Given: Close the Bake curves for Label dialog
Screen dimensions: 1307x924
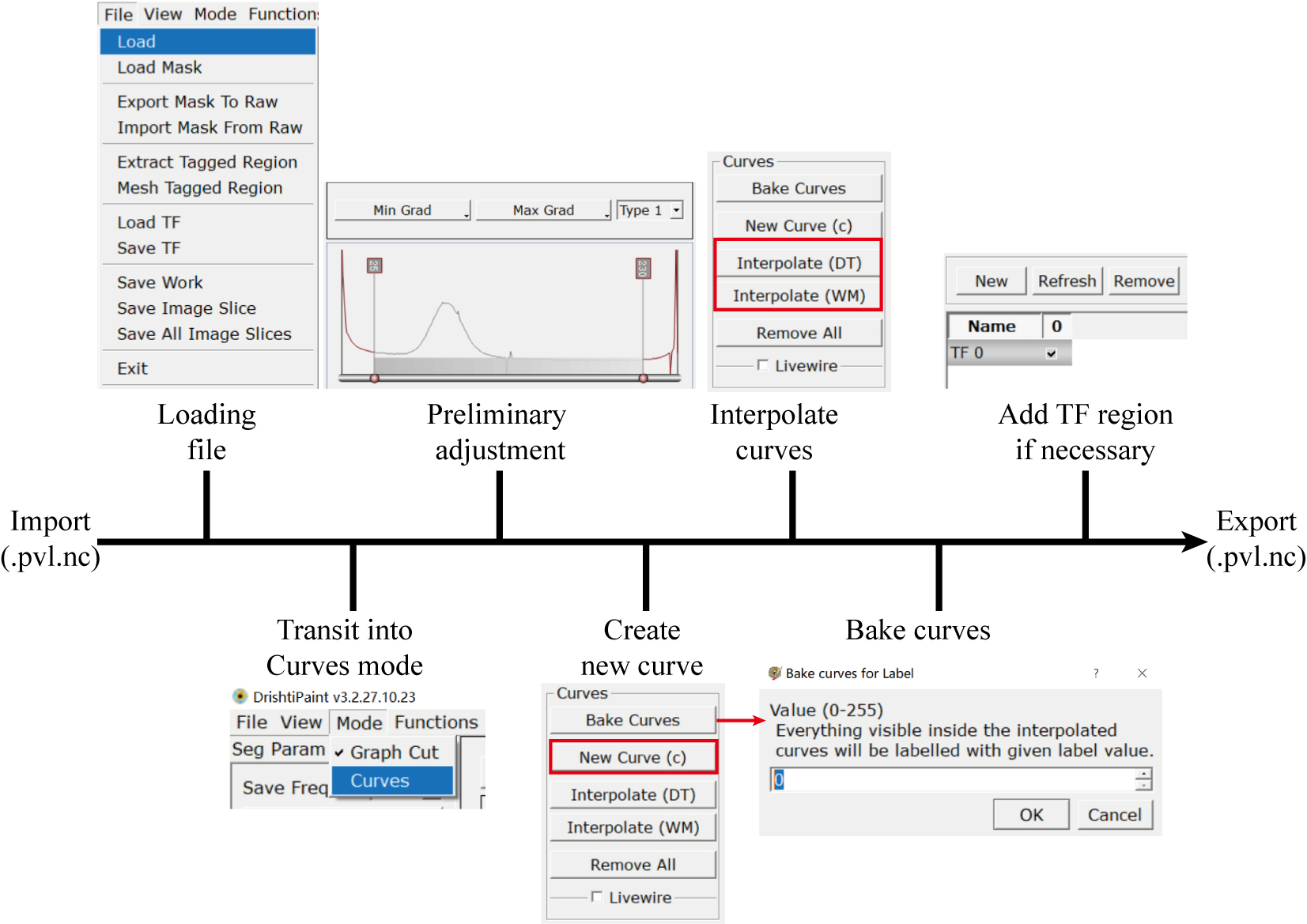Looking at the screenshot, I should tap(1142, 673).
